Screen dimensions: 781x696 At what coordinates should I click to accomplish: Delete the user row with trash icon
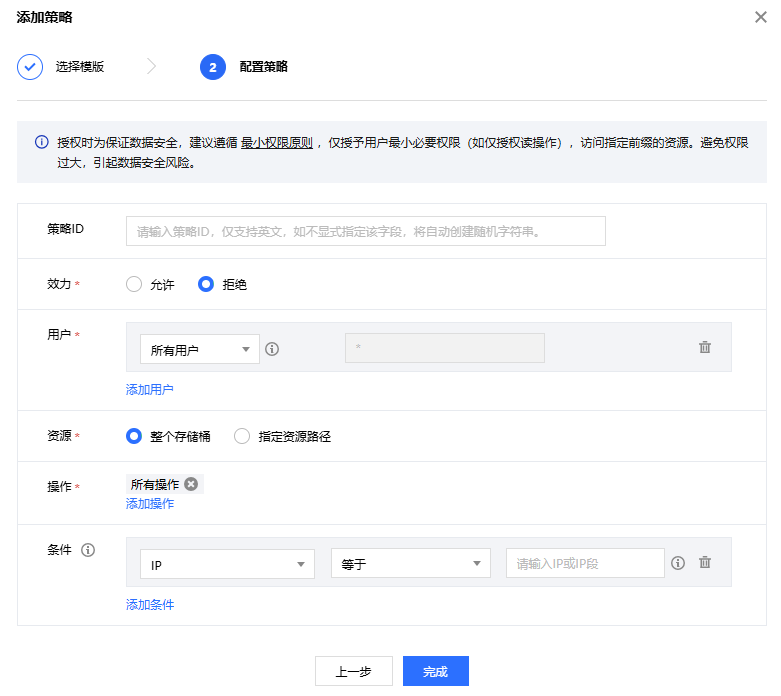(x=705, y=347)
